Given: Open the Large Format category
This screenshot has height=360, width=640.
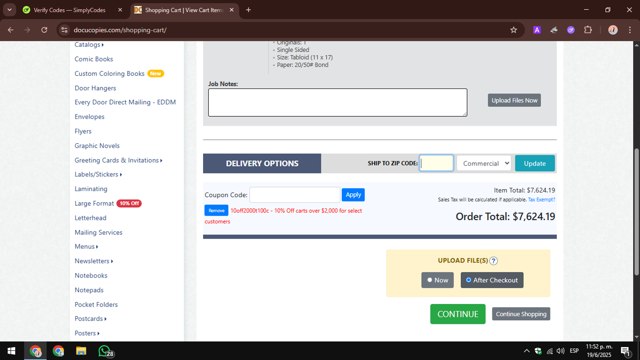Looking at the screenshot, I should [94, 203].
